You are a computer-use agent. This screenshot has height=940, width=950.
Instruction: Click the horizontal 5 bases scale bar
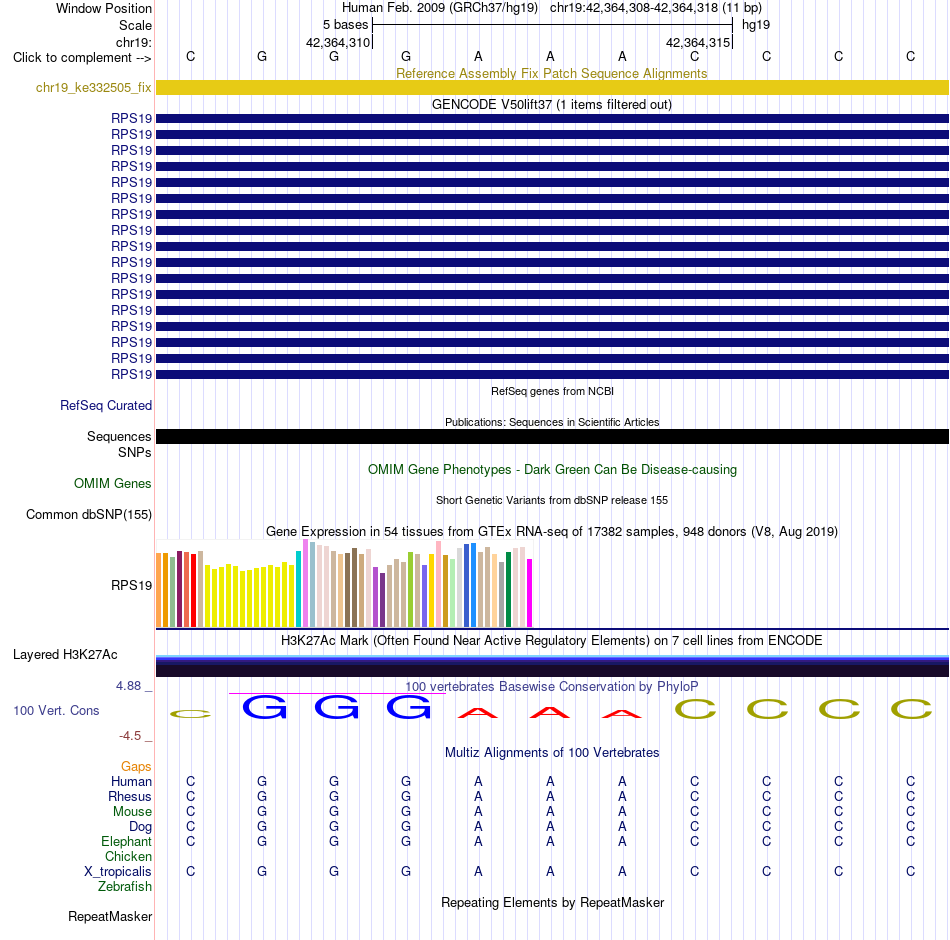pyautogui.click(x=553, y=25)
